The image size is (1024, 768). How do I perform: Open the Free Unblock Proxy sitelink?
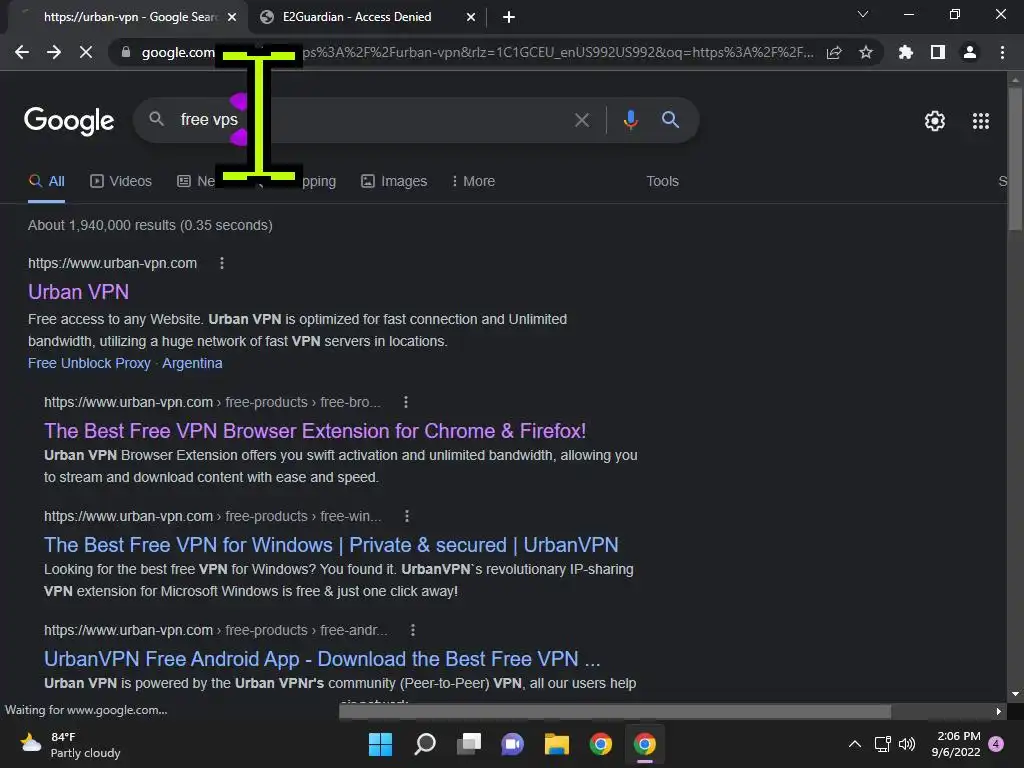pyautogui.click(x=89, y=363)
